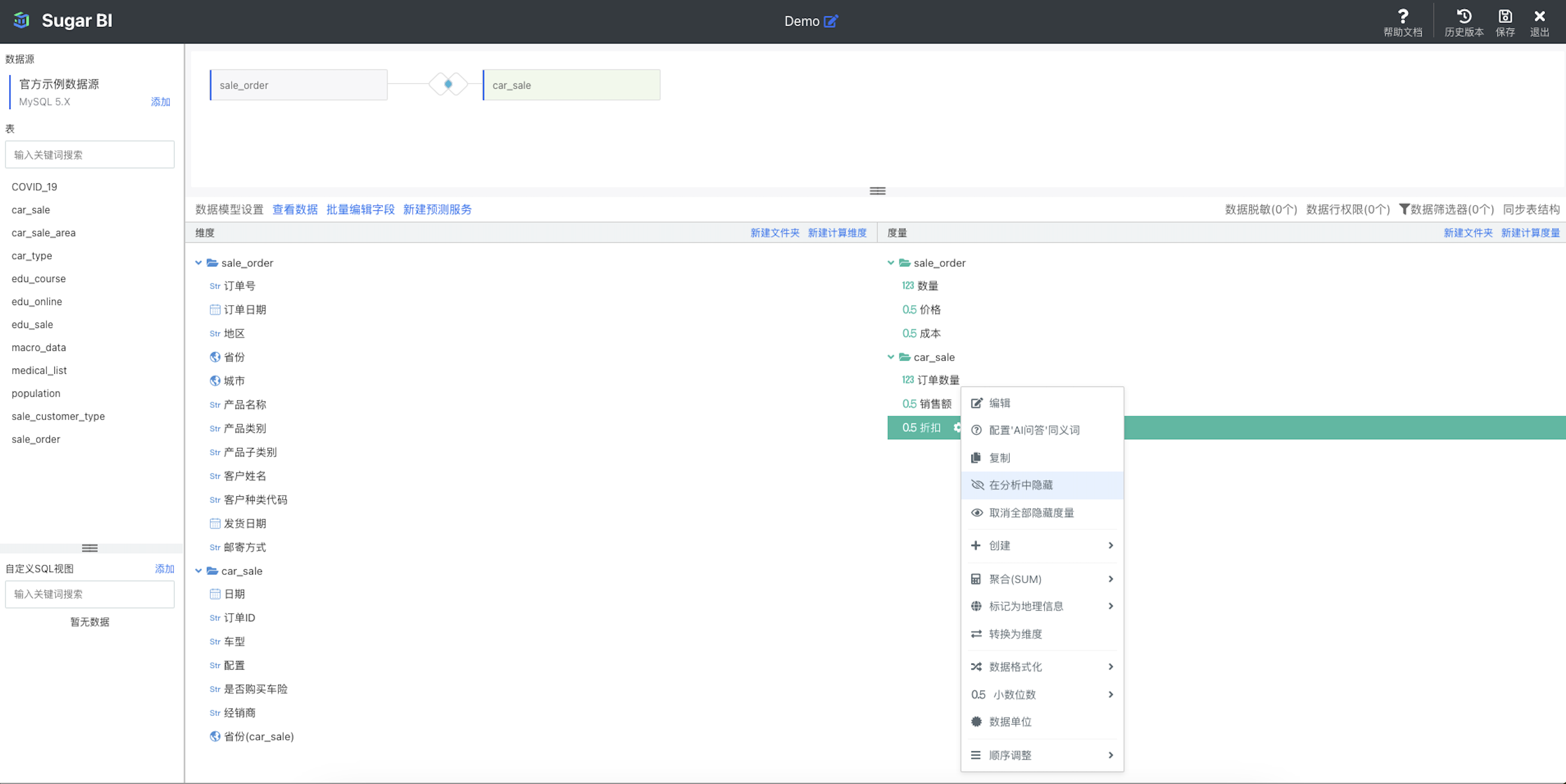
Task: Click 批量编辑字段 link
Action: point(361,210)
